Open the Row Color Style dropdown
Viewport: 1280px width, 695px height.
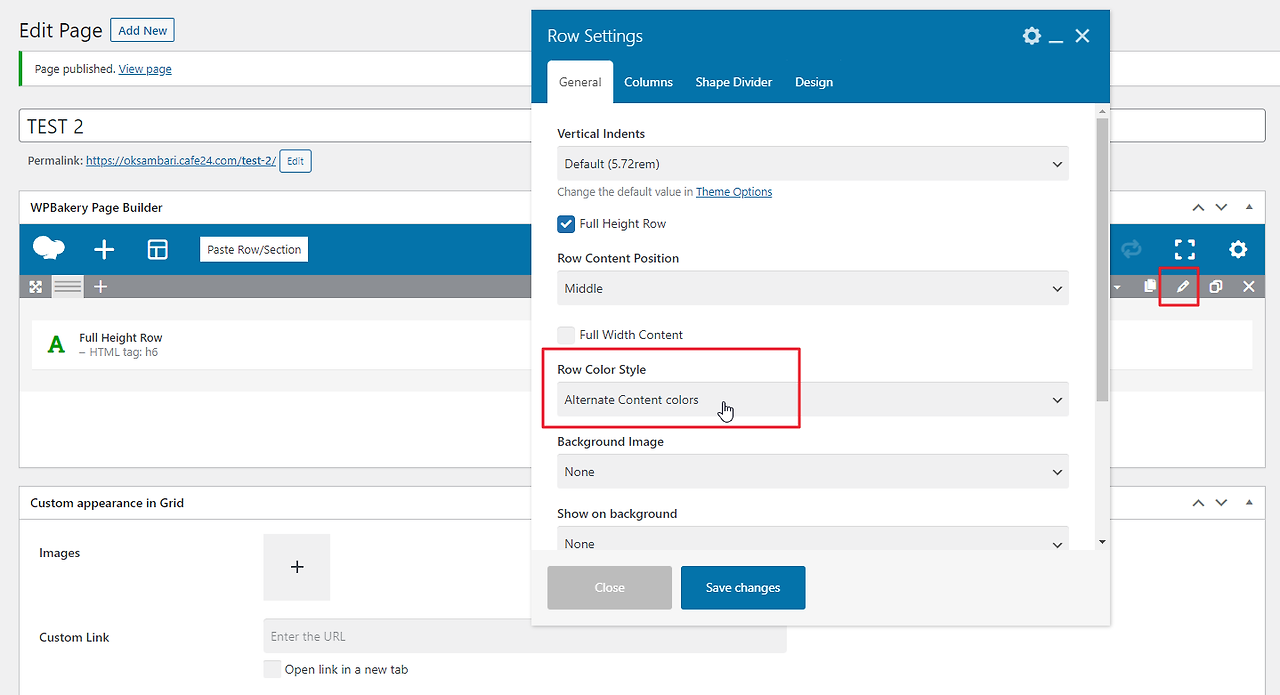pyautogui.click(x=812, y=400)
